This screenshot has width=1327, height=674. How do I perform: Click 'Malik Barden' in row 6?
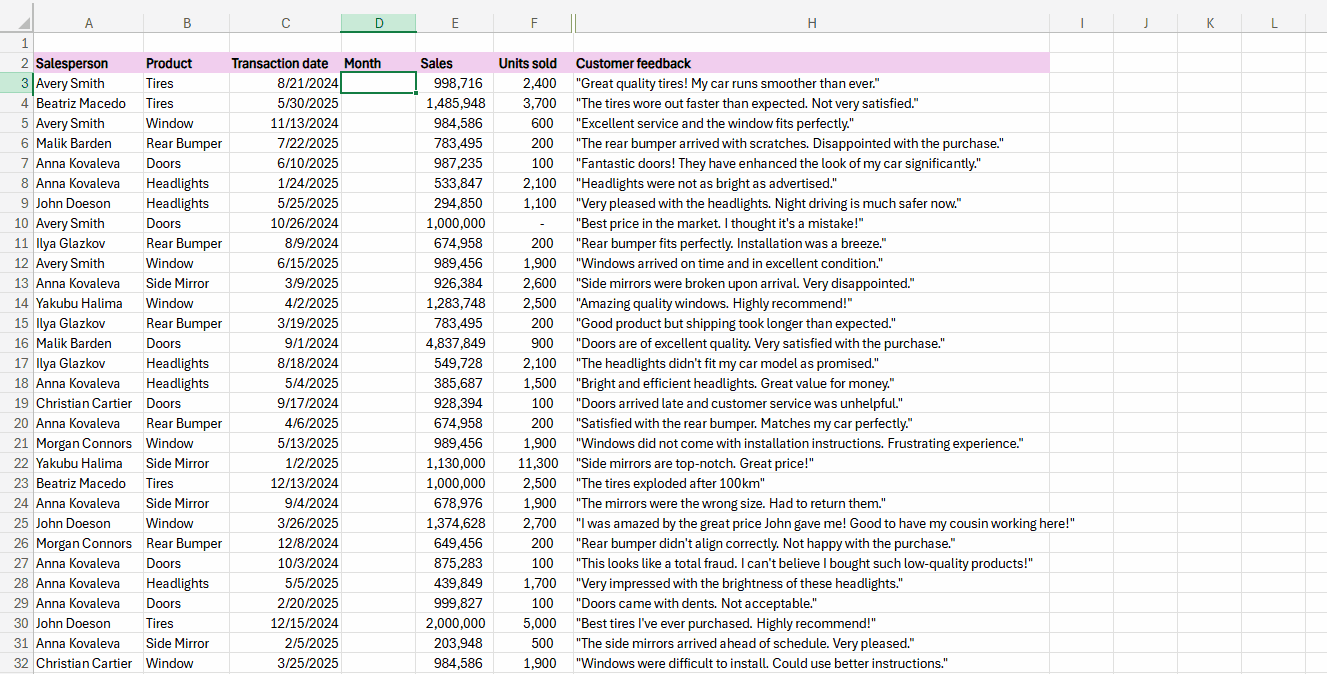(x=89, y=143)
